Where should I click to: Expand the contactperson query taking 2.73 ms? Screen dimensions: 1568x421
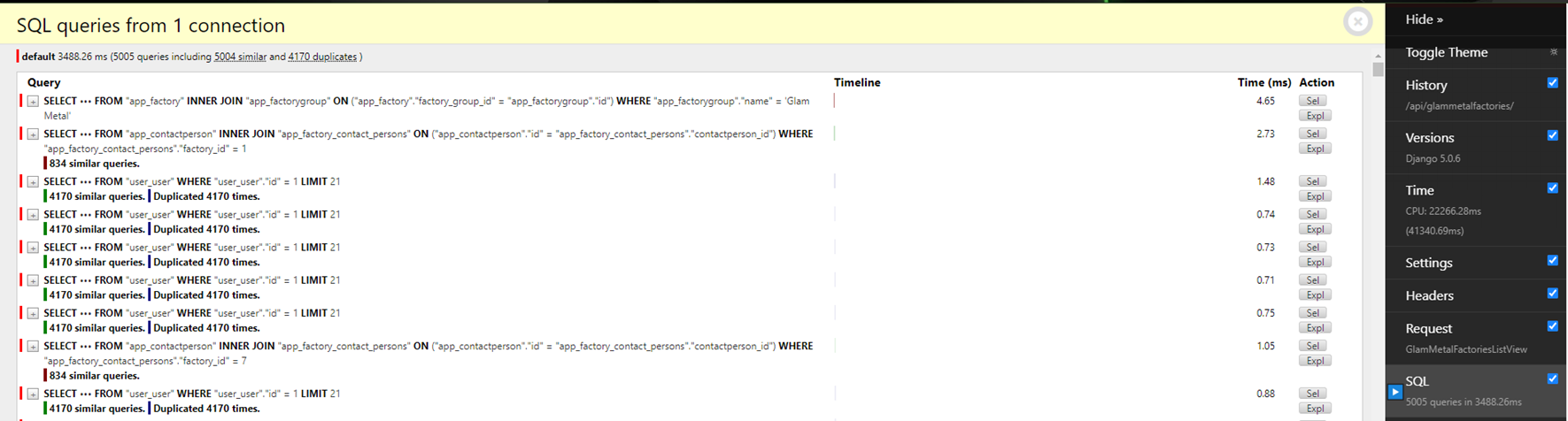click(x=33, y=134)
